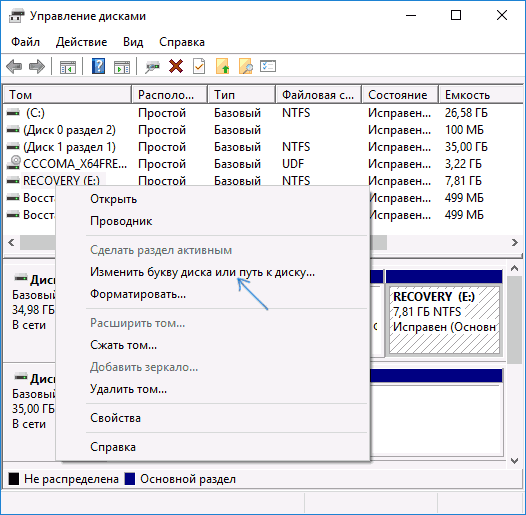Image resolution: width=526 pixels, height=515 pixels.
Task: Click the UDF file system cell
Action: [x=293, y=164]
